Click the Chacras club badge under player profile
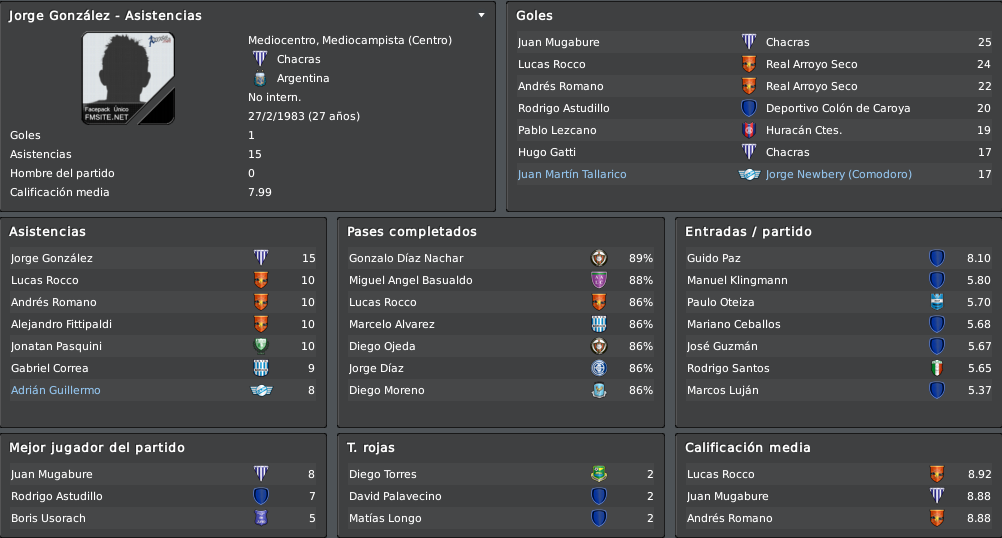The height and width of the screenshot is (538, 1002). pyautogui.click(x=260, y=59)
